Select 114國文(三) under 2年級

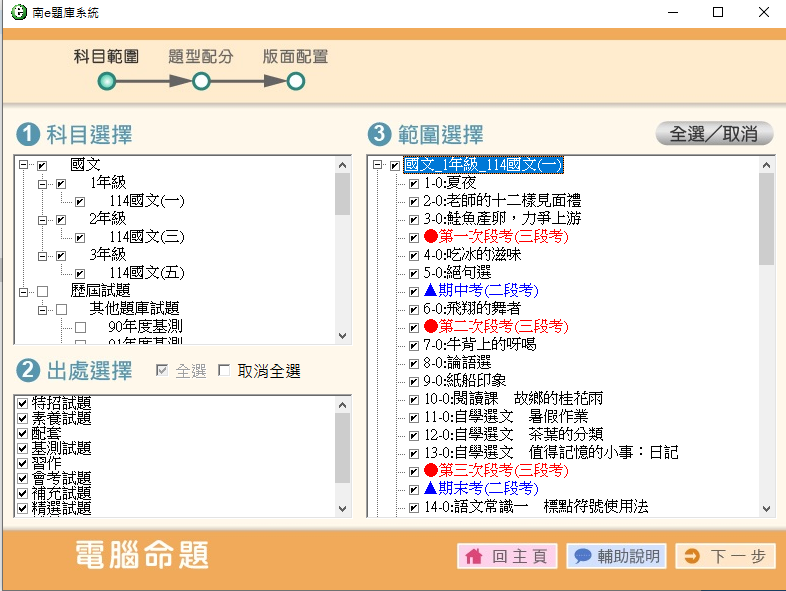click(x=147, y=237)
